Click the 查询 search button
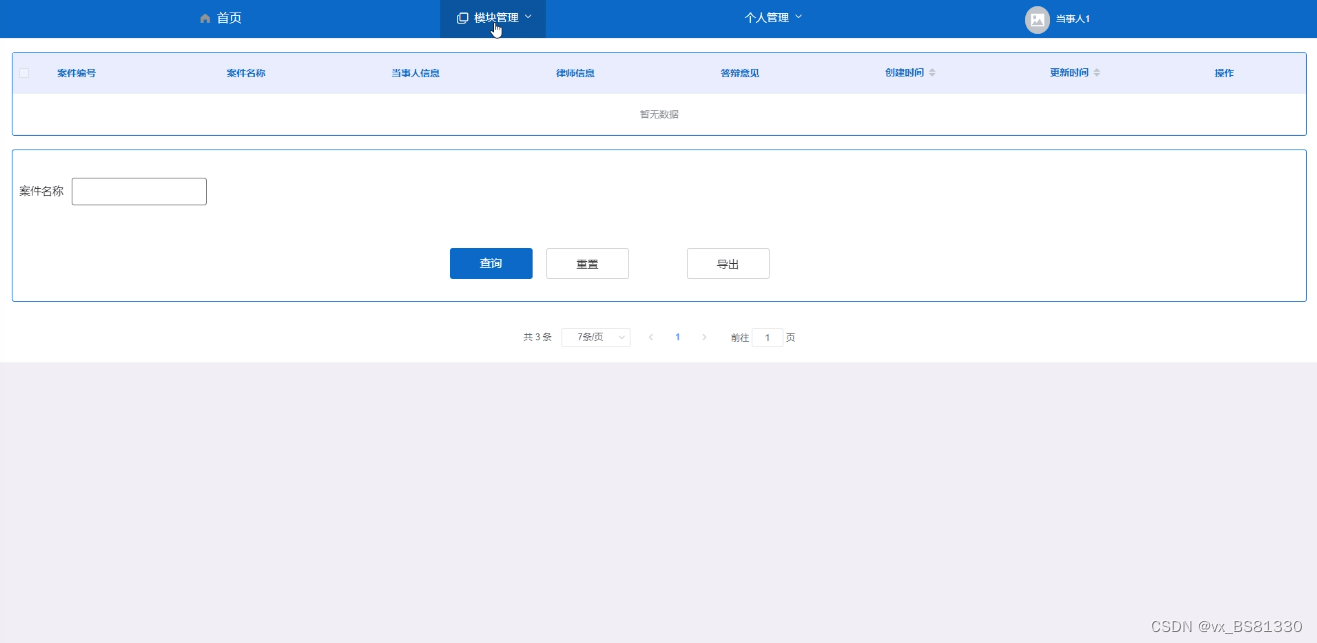 point(491,263)
